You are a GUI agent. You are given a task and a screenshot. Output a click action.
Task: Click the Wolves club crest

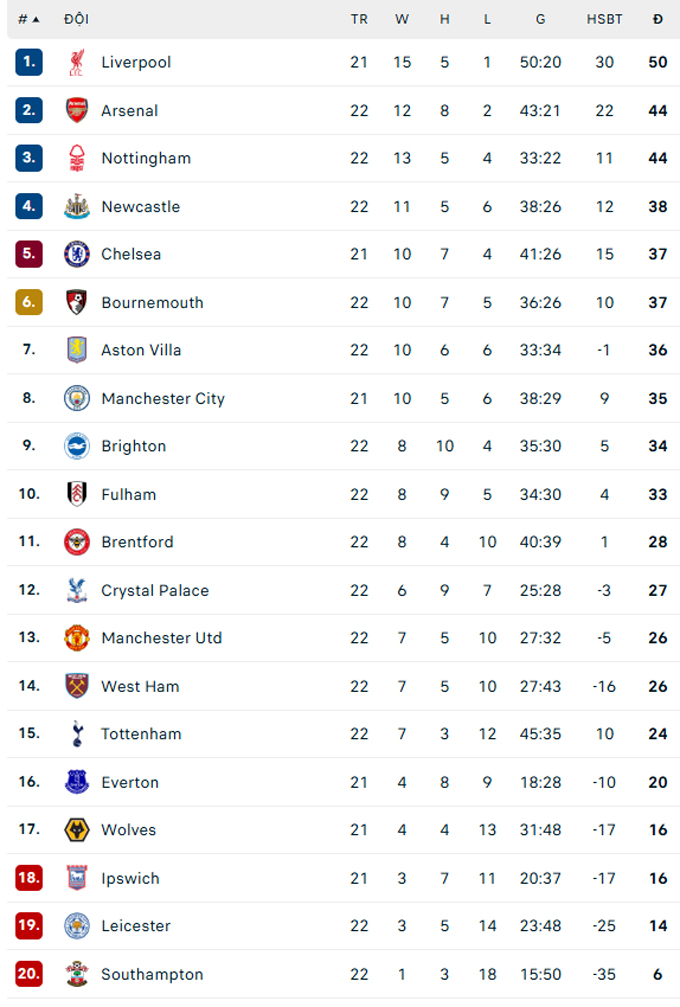coord(76,830)
